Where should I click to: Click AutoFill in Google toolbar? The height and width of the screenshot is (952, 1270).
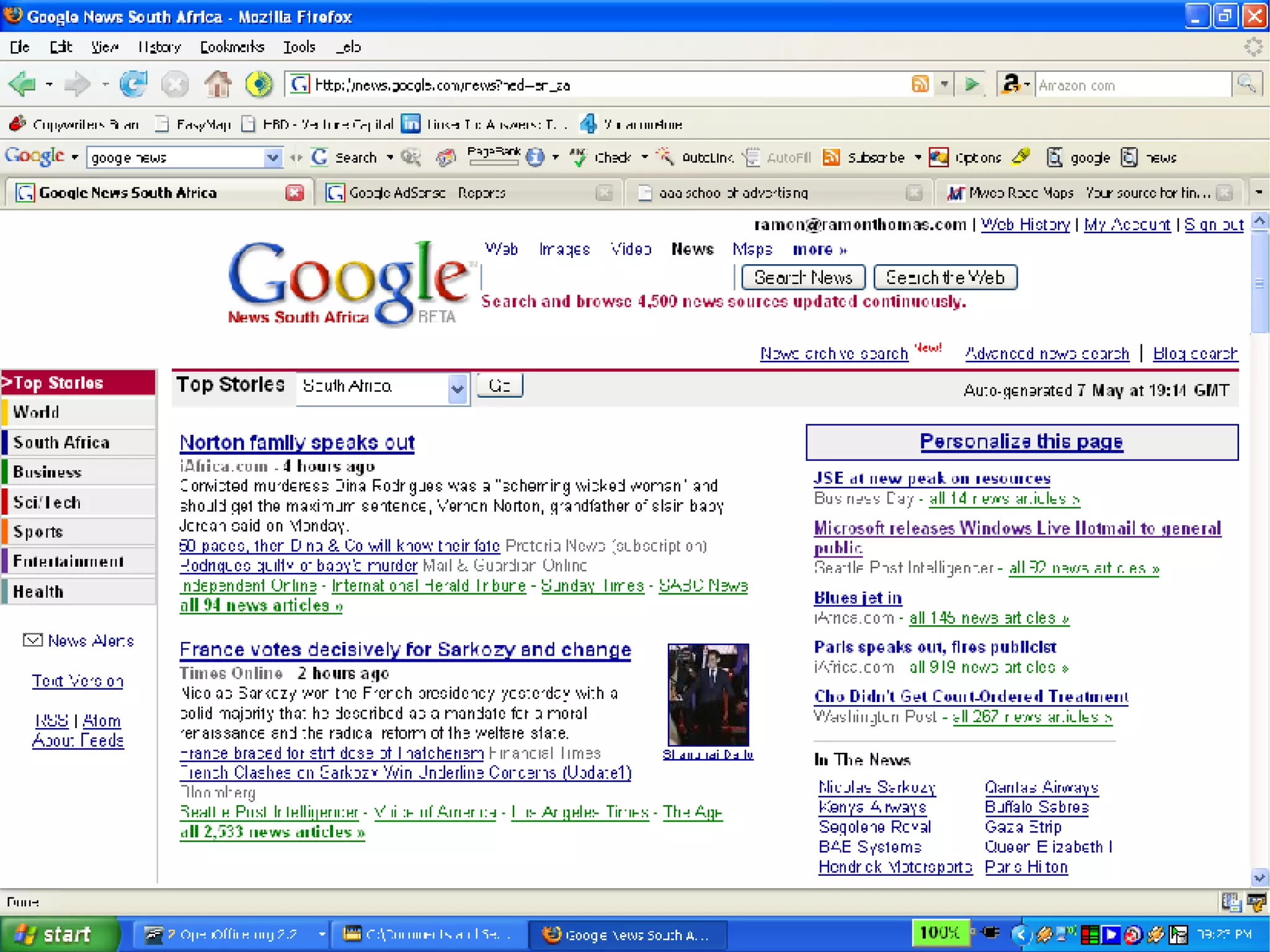tap(778, 158)
